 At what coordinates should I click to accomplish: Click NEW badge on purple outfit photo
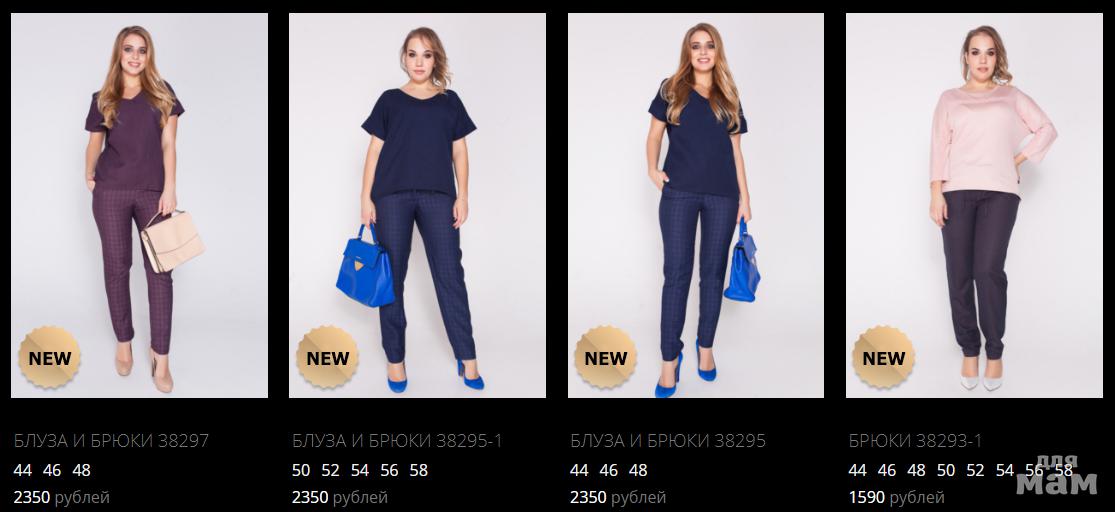pyautogui.click(x=50, y=358)
